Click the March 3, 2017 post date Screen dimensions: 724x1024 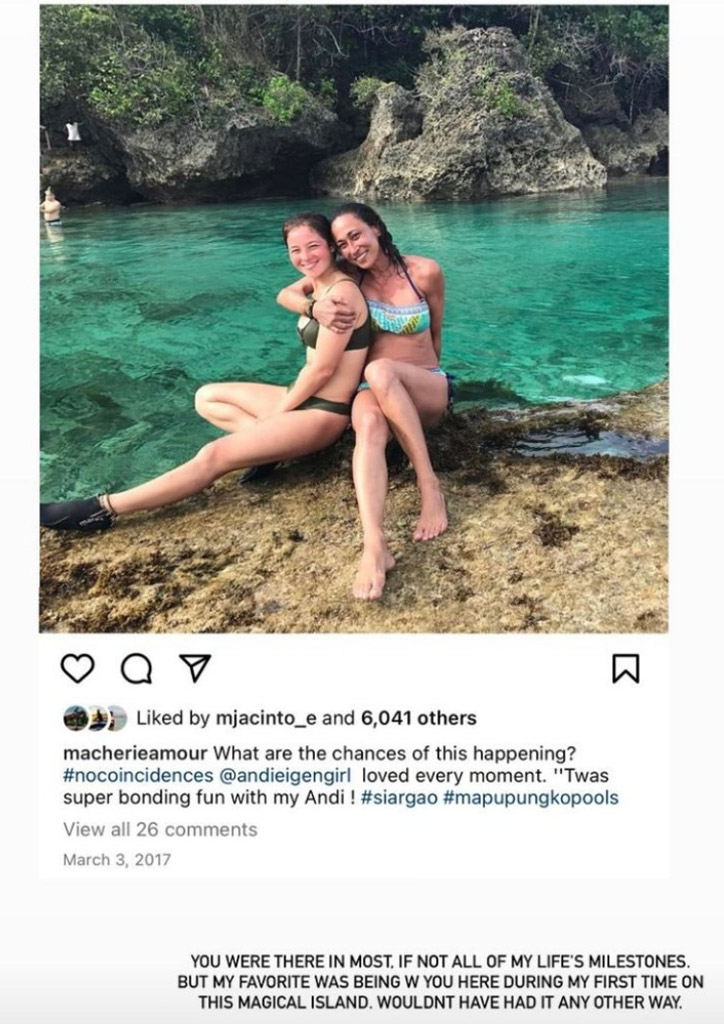coord(116,859)
